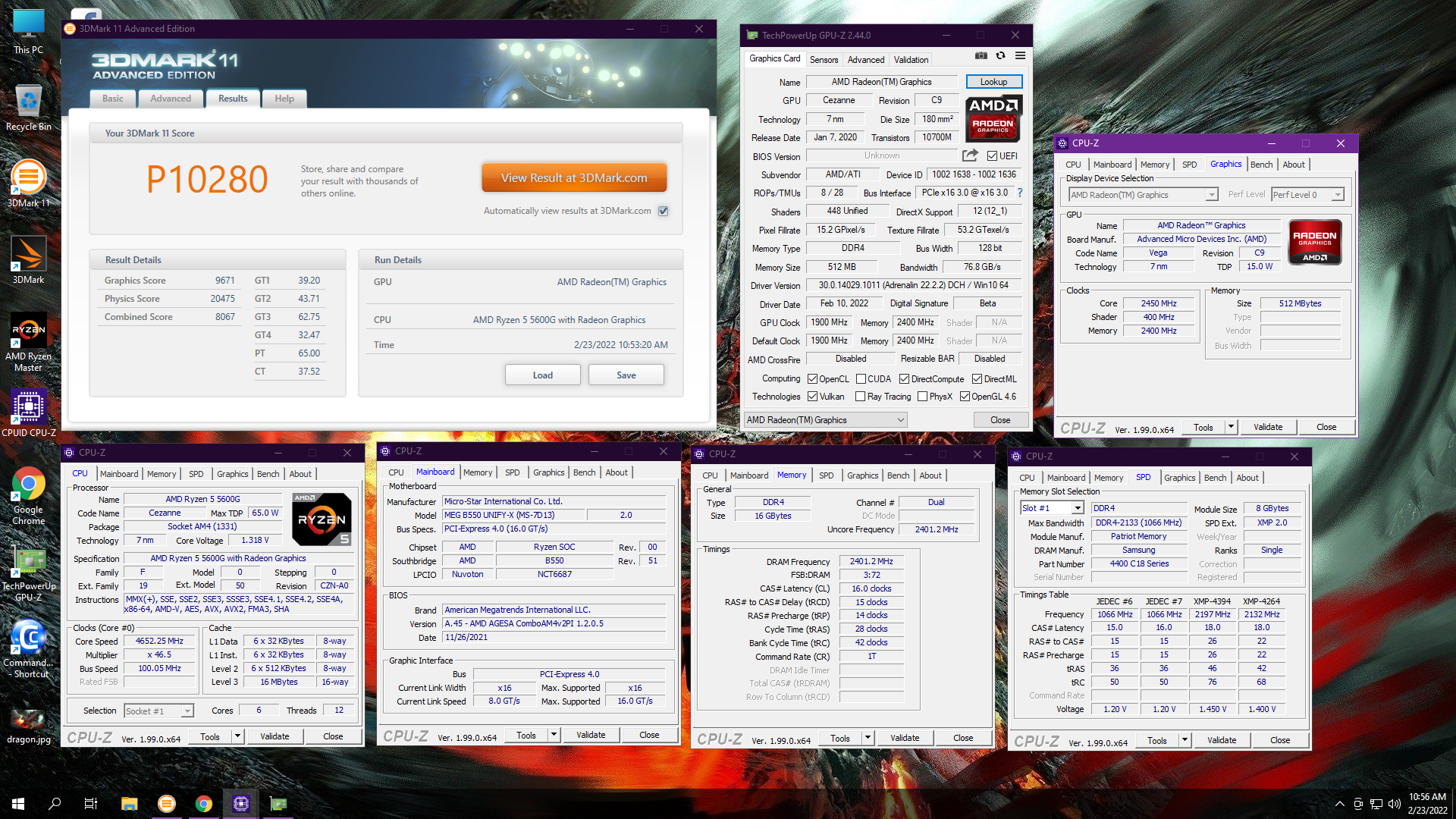Click the GPU-Z refresh icon
1456x819 pixels.
[x=1000, y=55]
